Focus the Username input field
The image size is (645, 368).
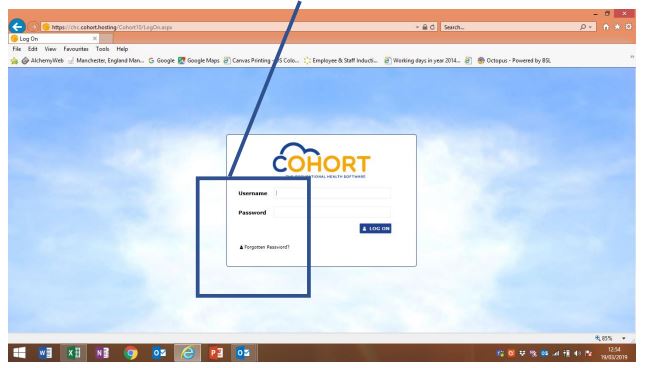[x=332, y=193]
